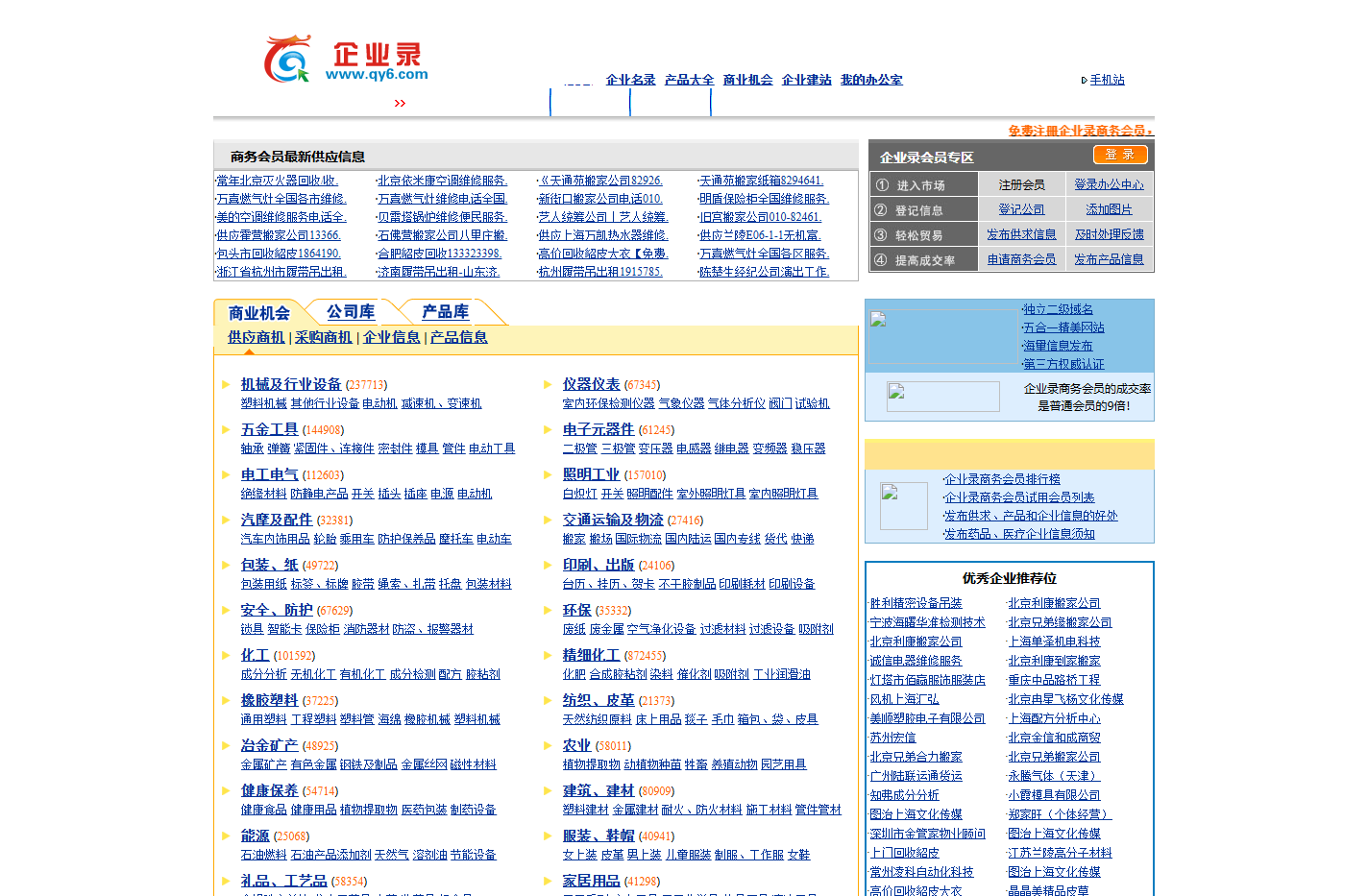Select the 企业信息 sub-tab

[x=392, y=337]
